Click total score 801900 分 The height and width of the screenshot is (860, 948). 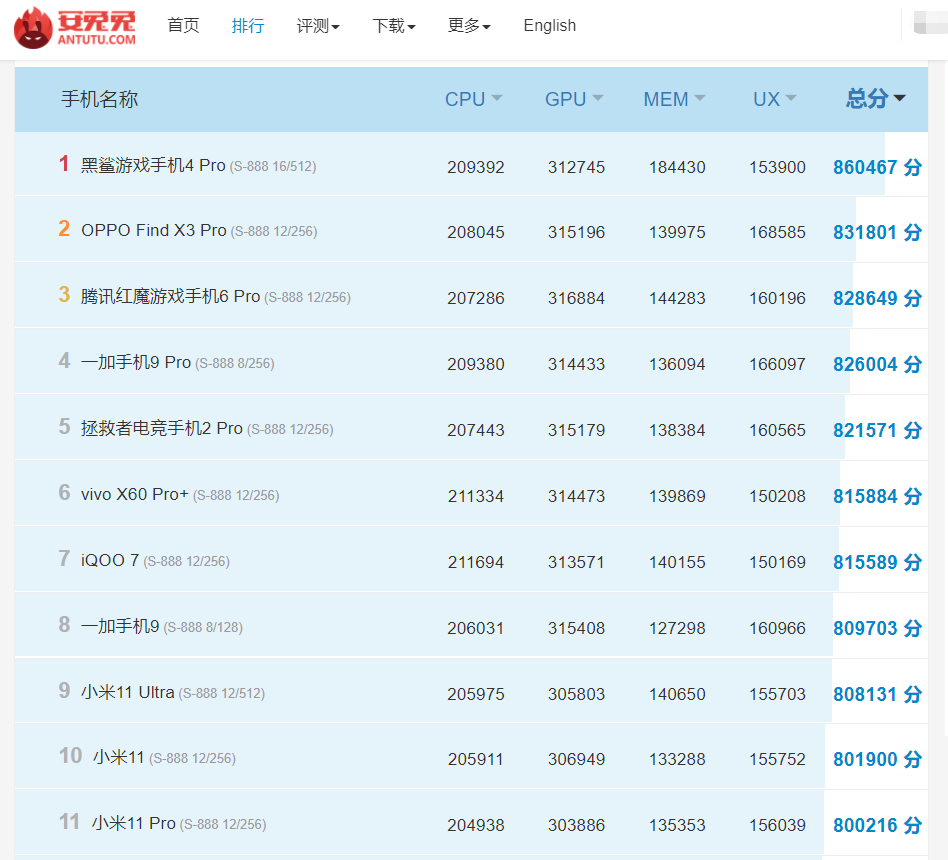tap(877, 759)
